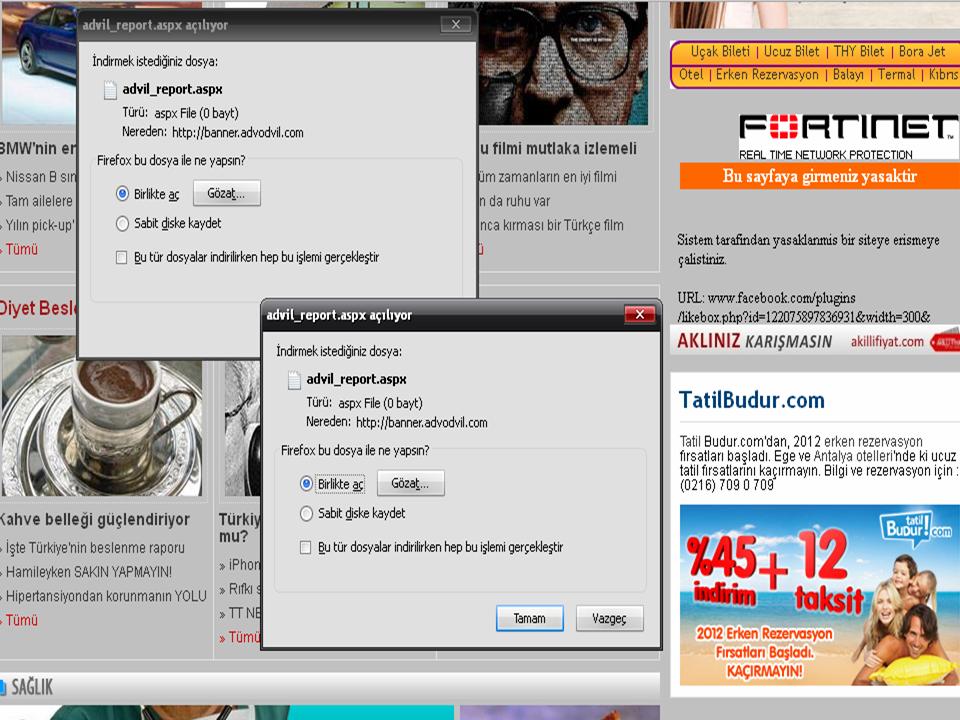The width and height of the screenshot is (960, 720).
Task: Close the front advil_report.aspx dialog
Action: tap(639, 315)
